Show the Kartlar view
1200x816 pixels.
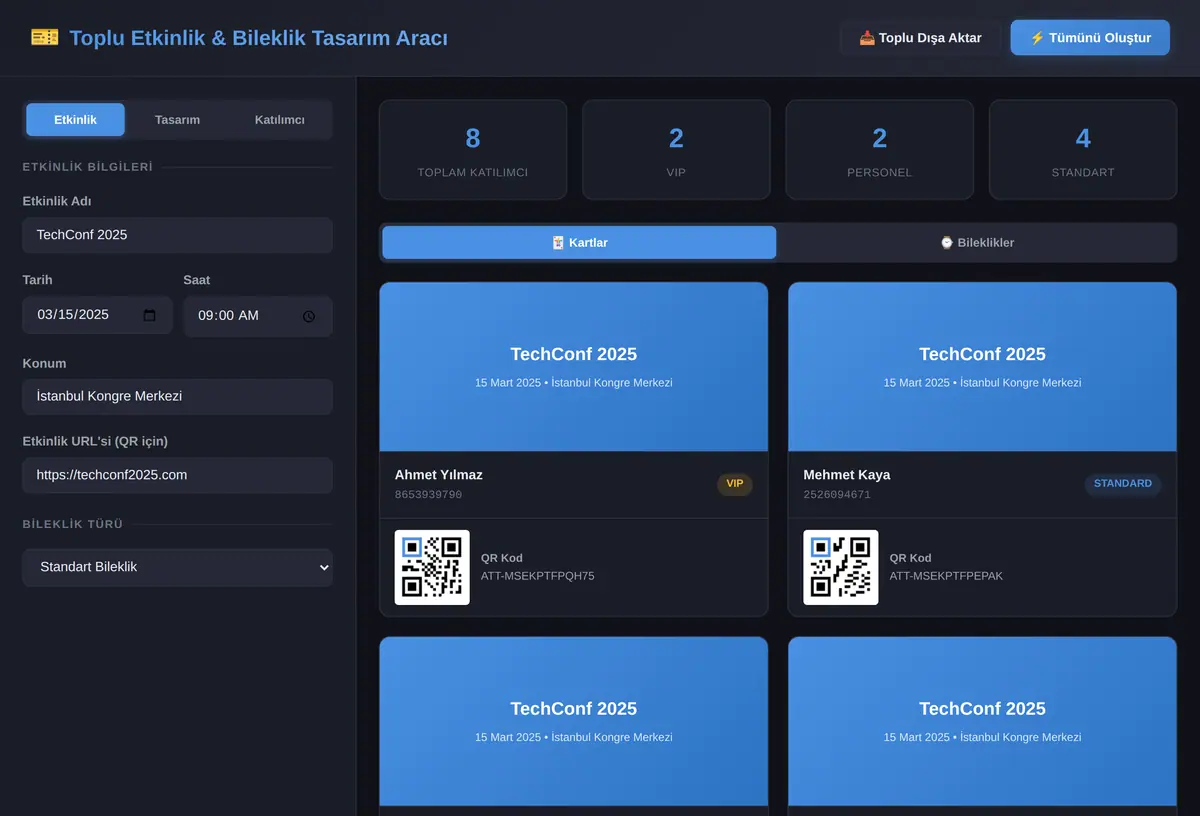click(x=579, y=243)
